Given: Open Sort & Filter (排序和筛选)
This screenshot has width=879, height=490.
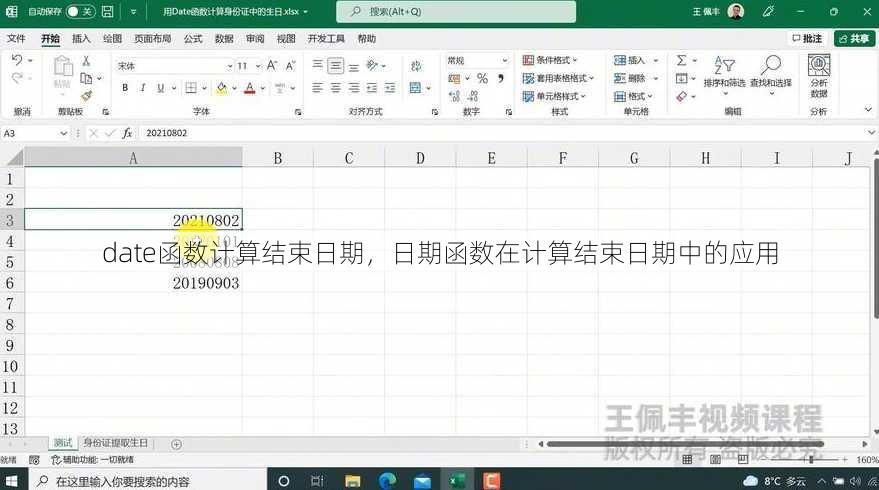Looking at the screenshot, I should [x=724, y=73].
